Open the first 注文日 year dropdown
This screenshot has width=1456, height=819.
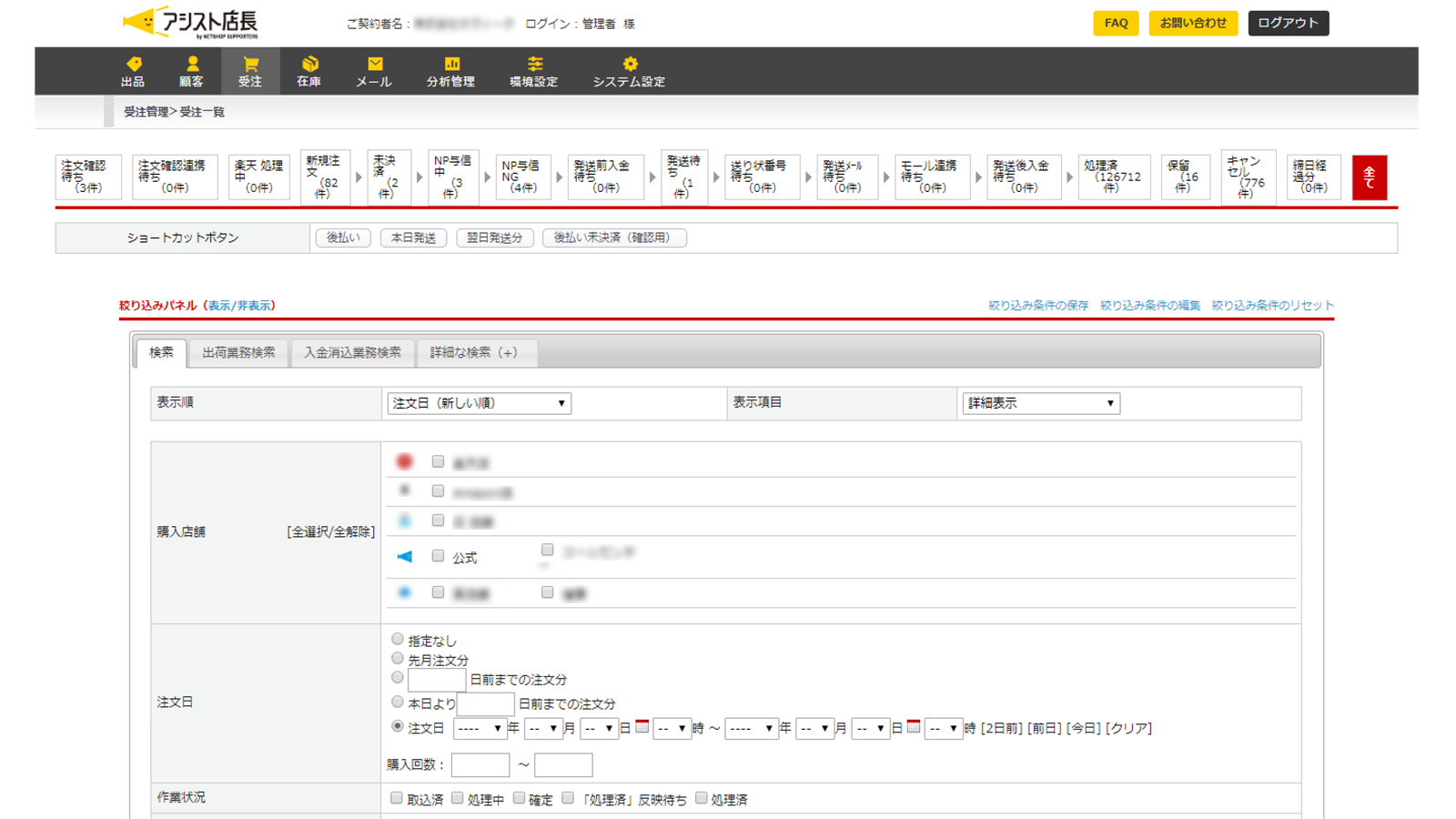[x=480, y=729]
